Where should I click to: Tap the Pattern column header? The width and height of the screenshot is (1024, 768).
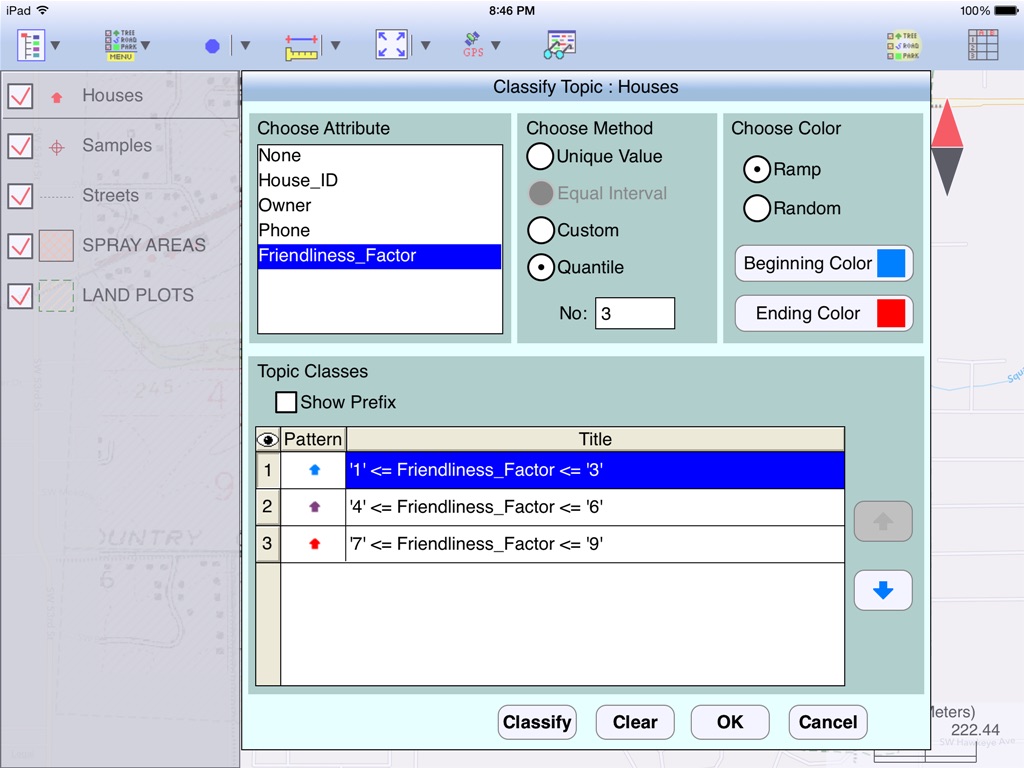[313, 440]
